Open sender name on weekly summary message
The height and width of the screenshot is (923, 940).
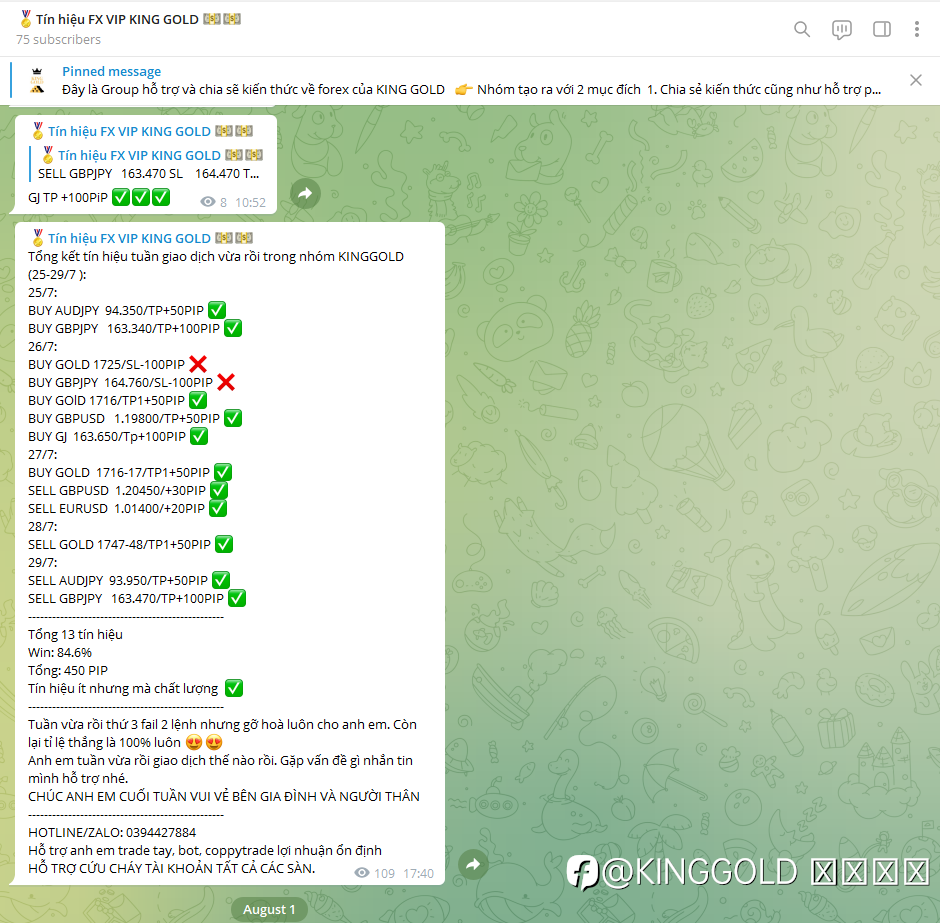click(x=141, y=238)
